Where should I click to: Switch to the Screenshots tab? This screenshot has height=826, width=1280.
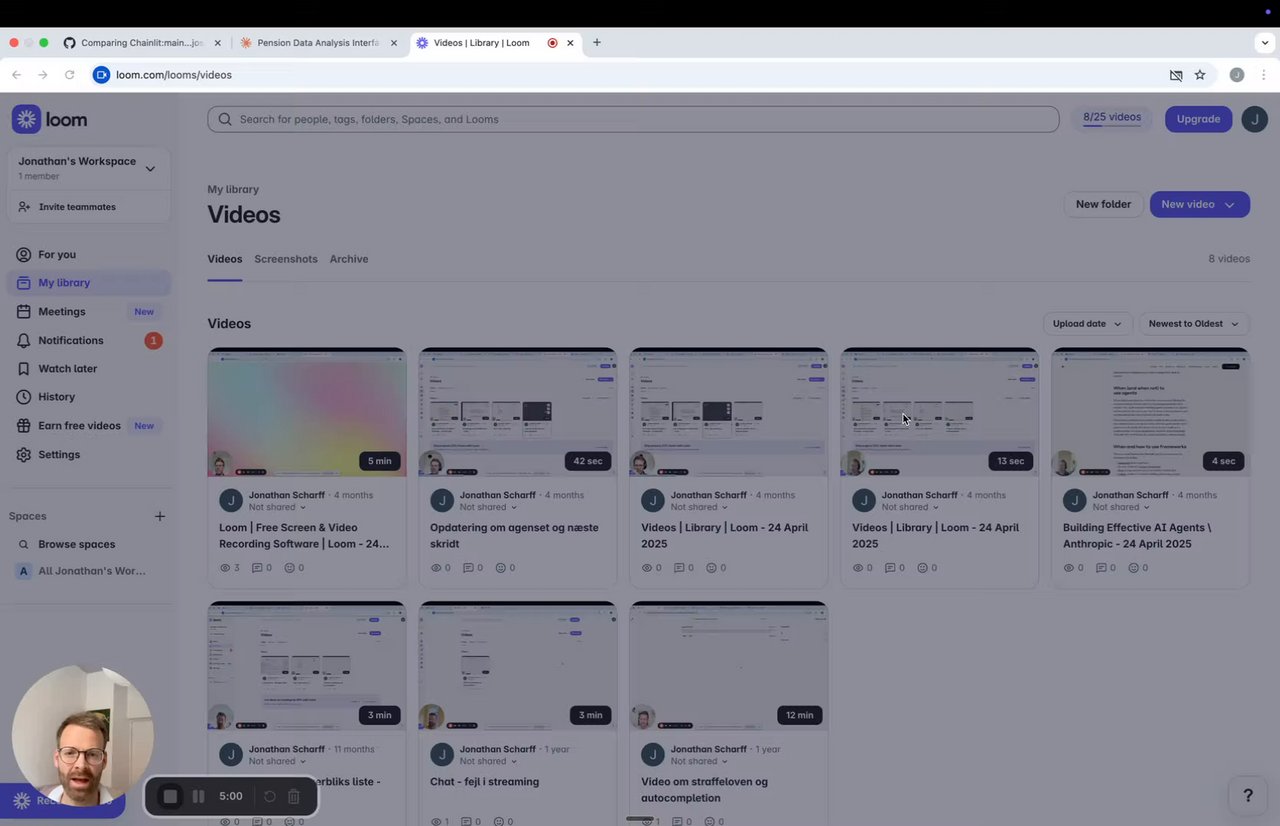(x=286, y=259)
